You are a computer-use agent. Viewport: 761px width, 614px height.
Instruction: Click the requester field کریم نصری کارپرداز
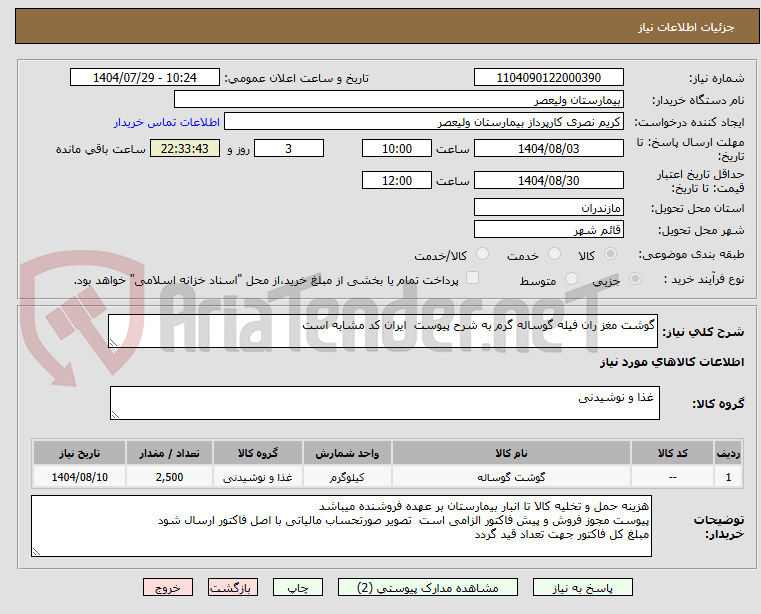424,122
